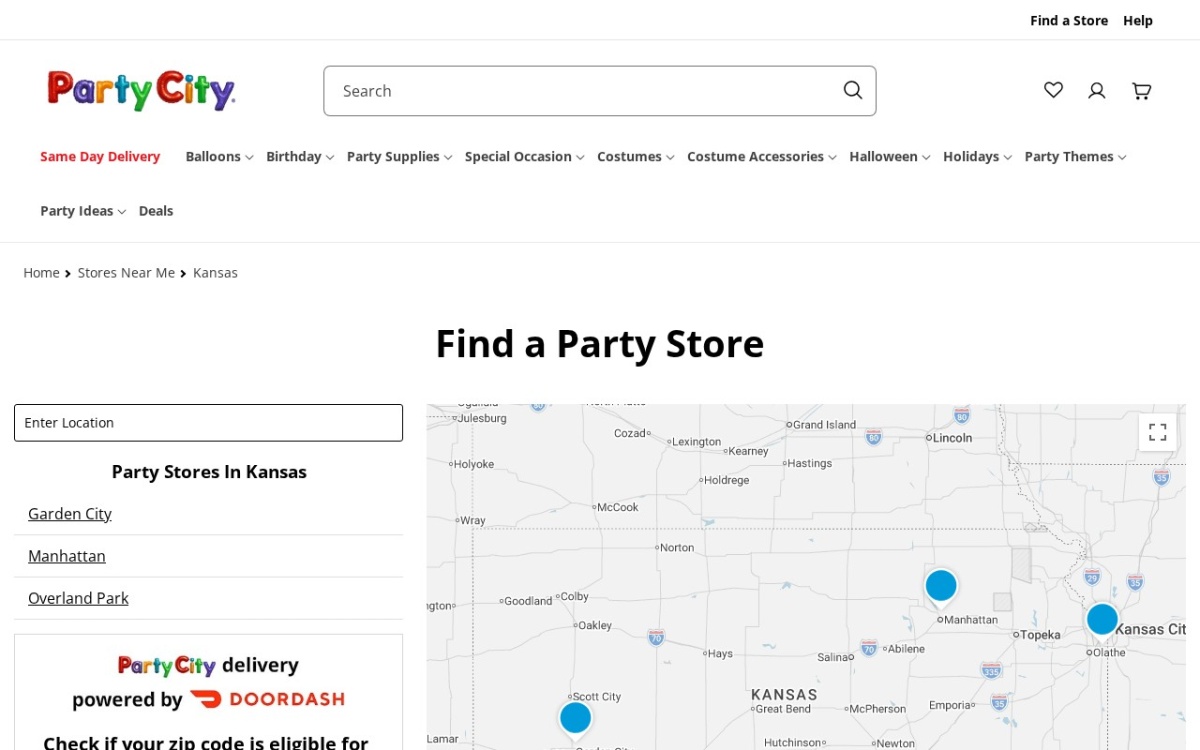This screenshot has width=1200, height=750.
Task: Expand the Party Ideas menu
Action: click(x=83, y=211)
